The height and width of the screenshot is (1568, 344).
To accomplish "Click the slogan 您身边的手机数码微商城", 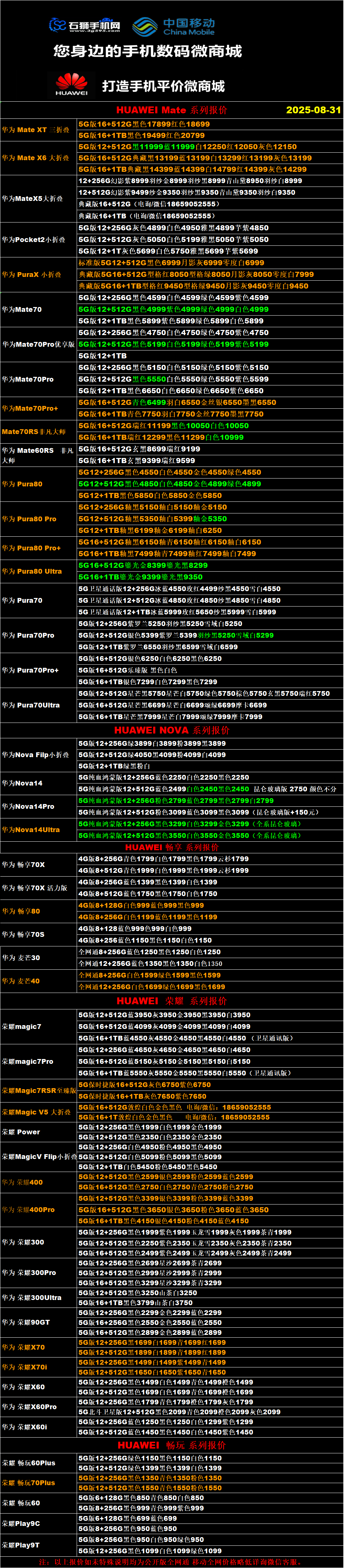I will [147, 51].
